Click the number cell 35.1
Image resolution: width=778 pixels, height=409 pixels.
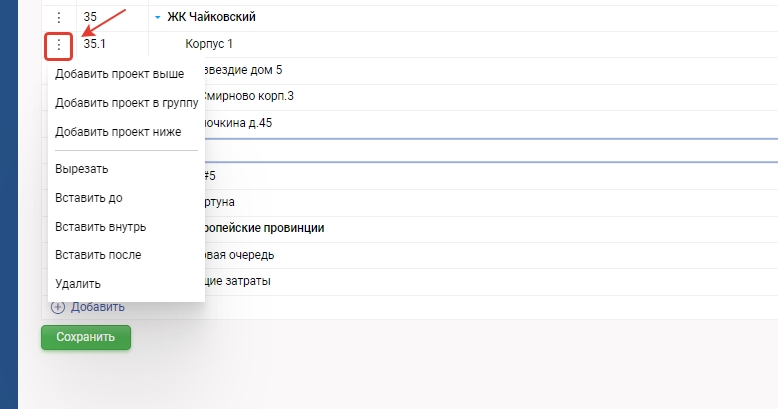[95, 45]
